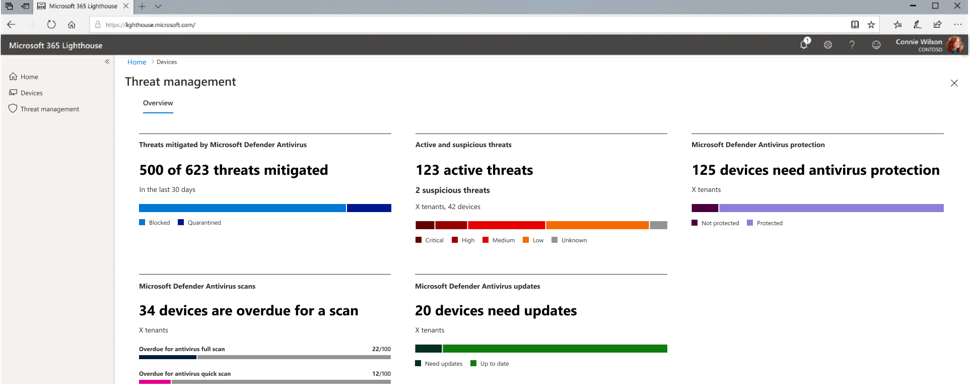Open Devices in the left navigation

point(32,93)
